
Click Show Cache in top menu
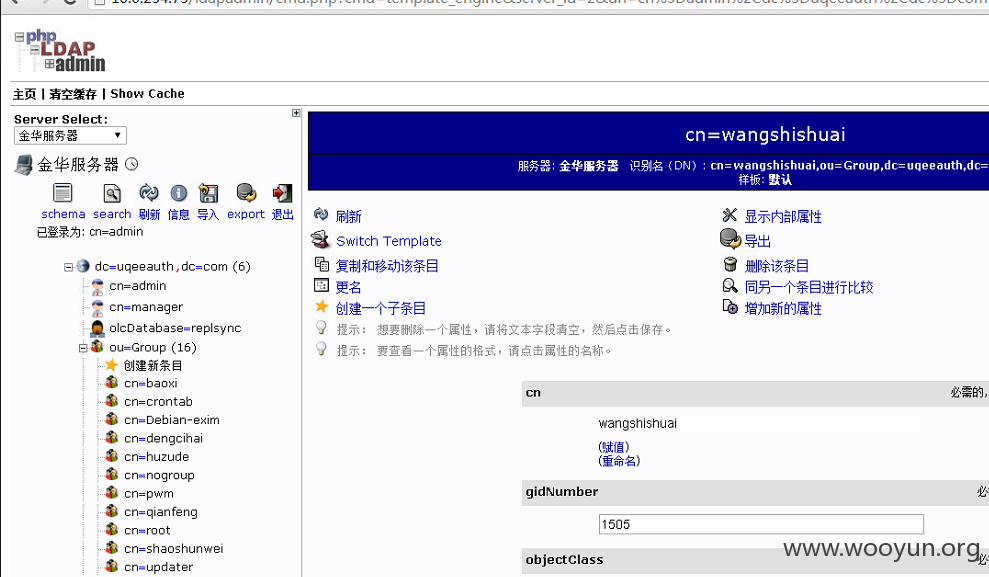[148, 94]
